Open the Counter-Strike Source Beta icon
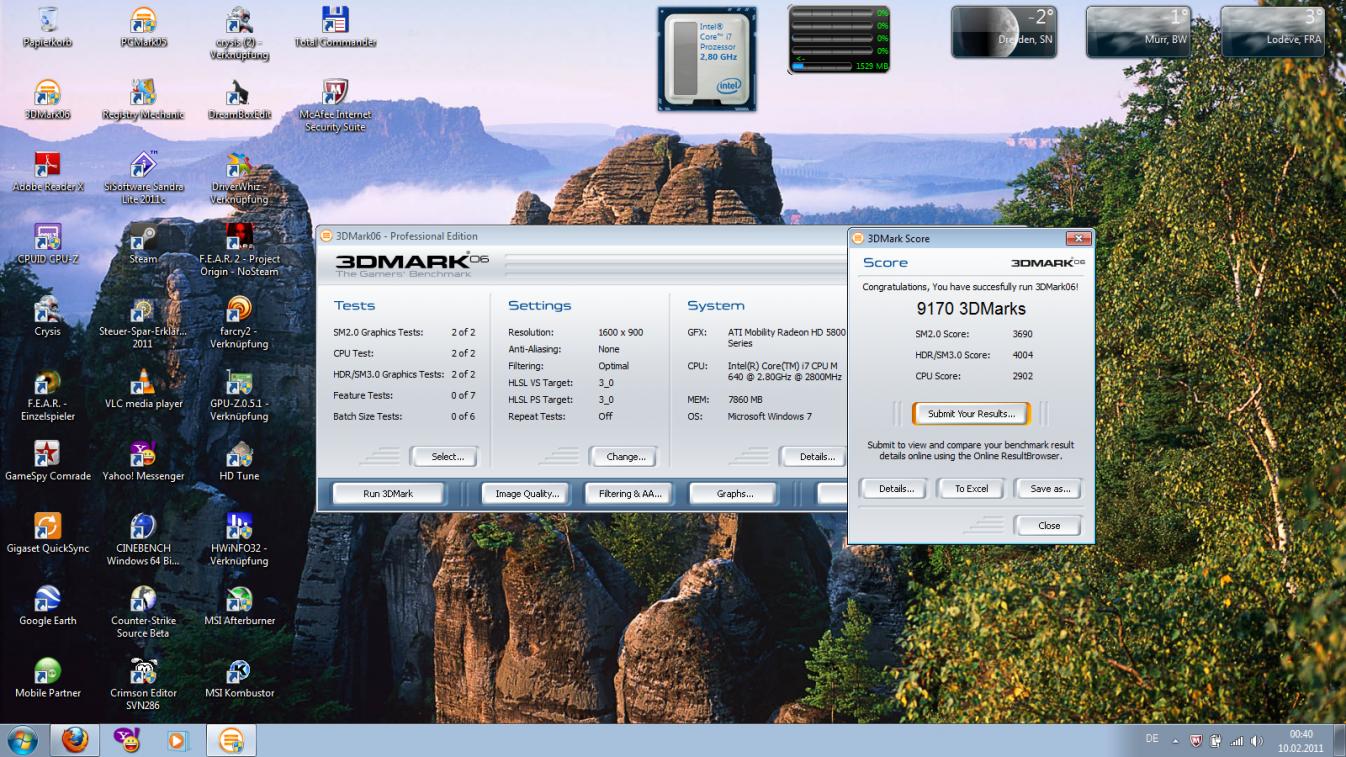This screenshot has height=757, width=1346. (143, 611)
